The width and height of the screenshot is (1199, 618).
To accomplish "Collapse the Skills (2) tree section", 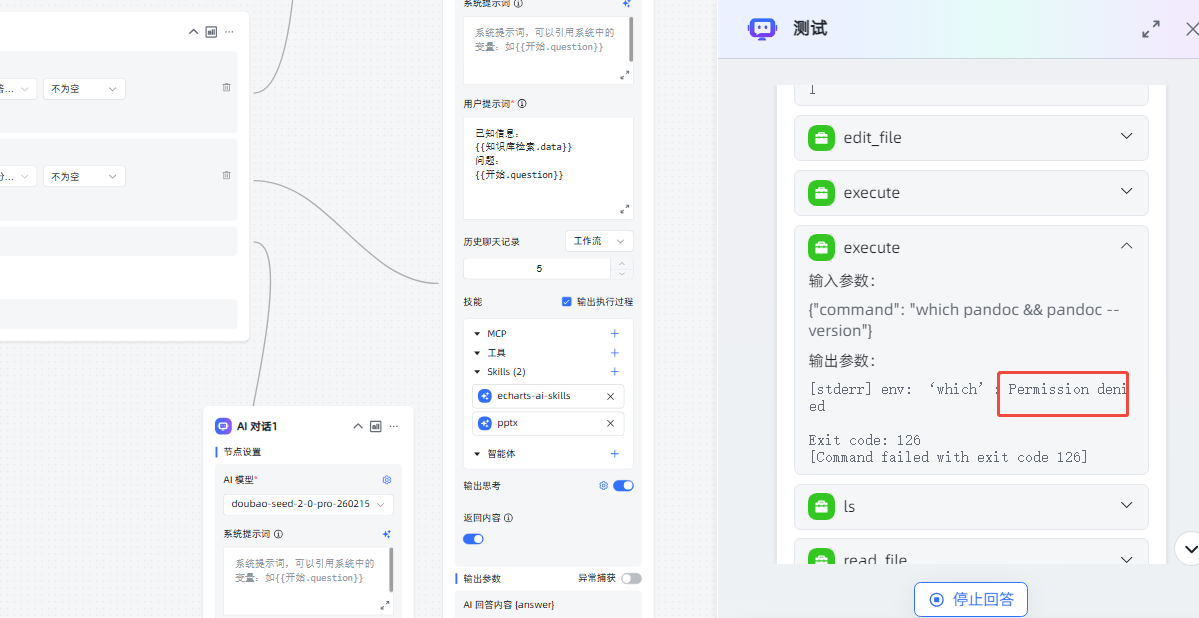I will click(x=477, y=372).
